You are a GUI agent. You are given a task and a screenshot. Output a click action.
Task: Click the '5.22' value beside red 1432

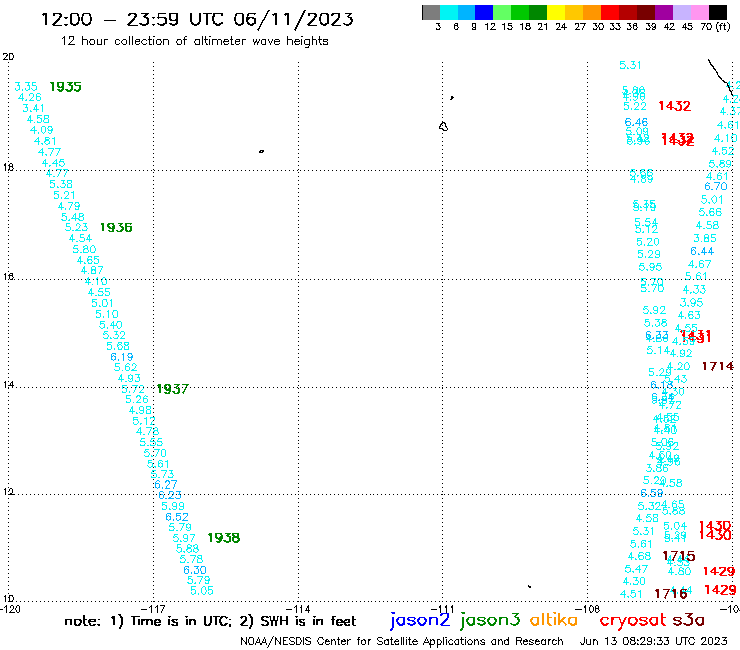click(x=635, y=107)
